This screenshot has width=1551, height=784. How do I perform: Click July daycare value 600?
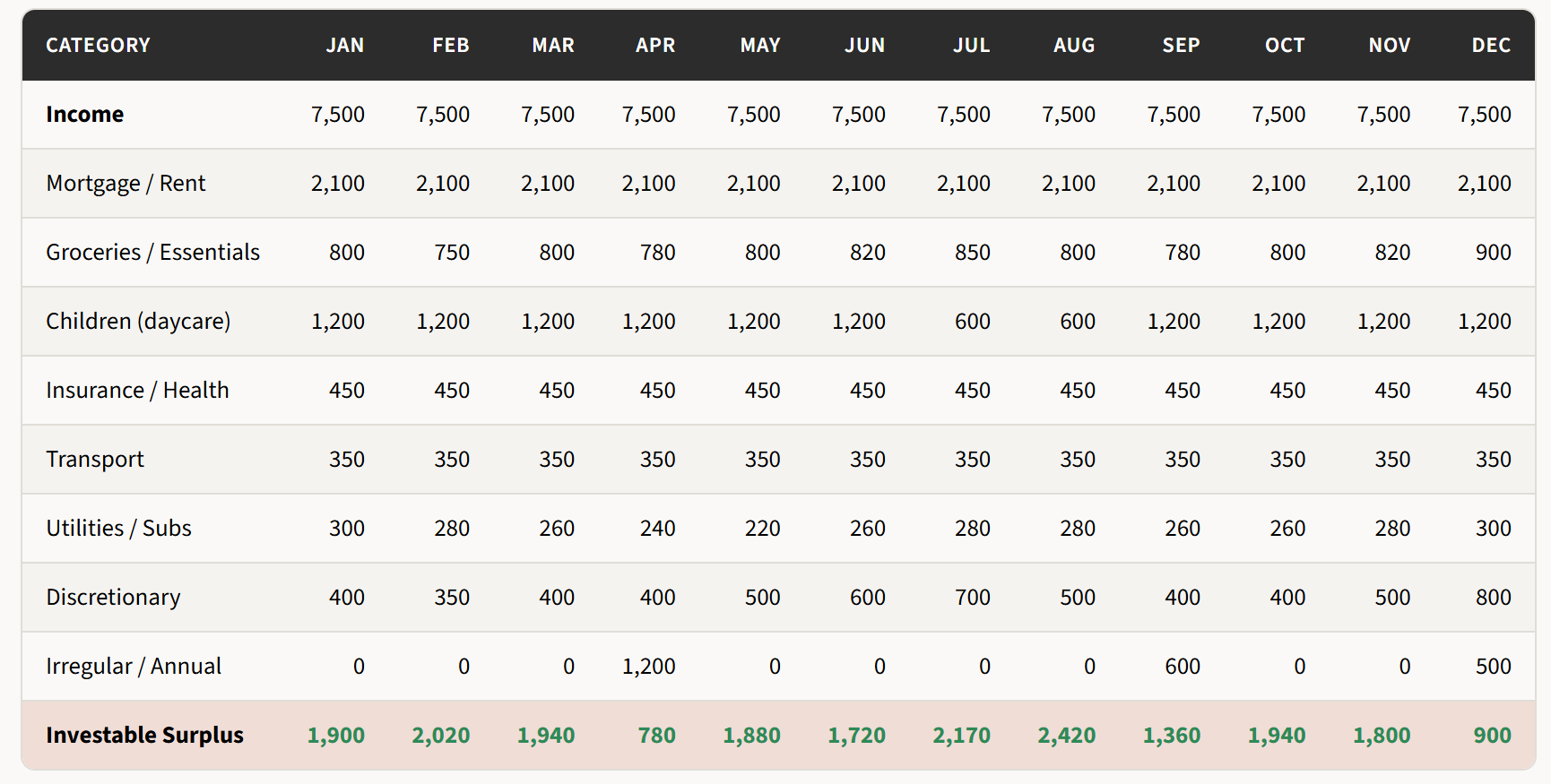pyautogui.click(x=973, y=321)
